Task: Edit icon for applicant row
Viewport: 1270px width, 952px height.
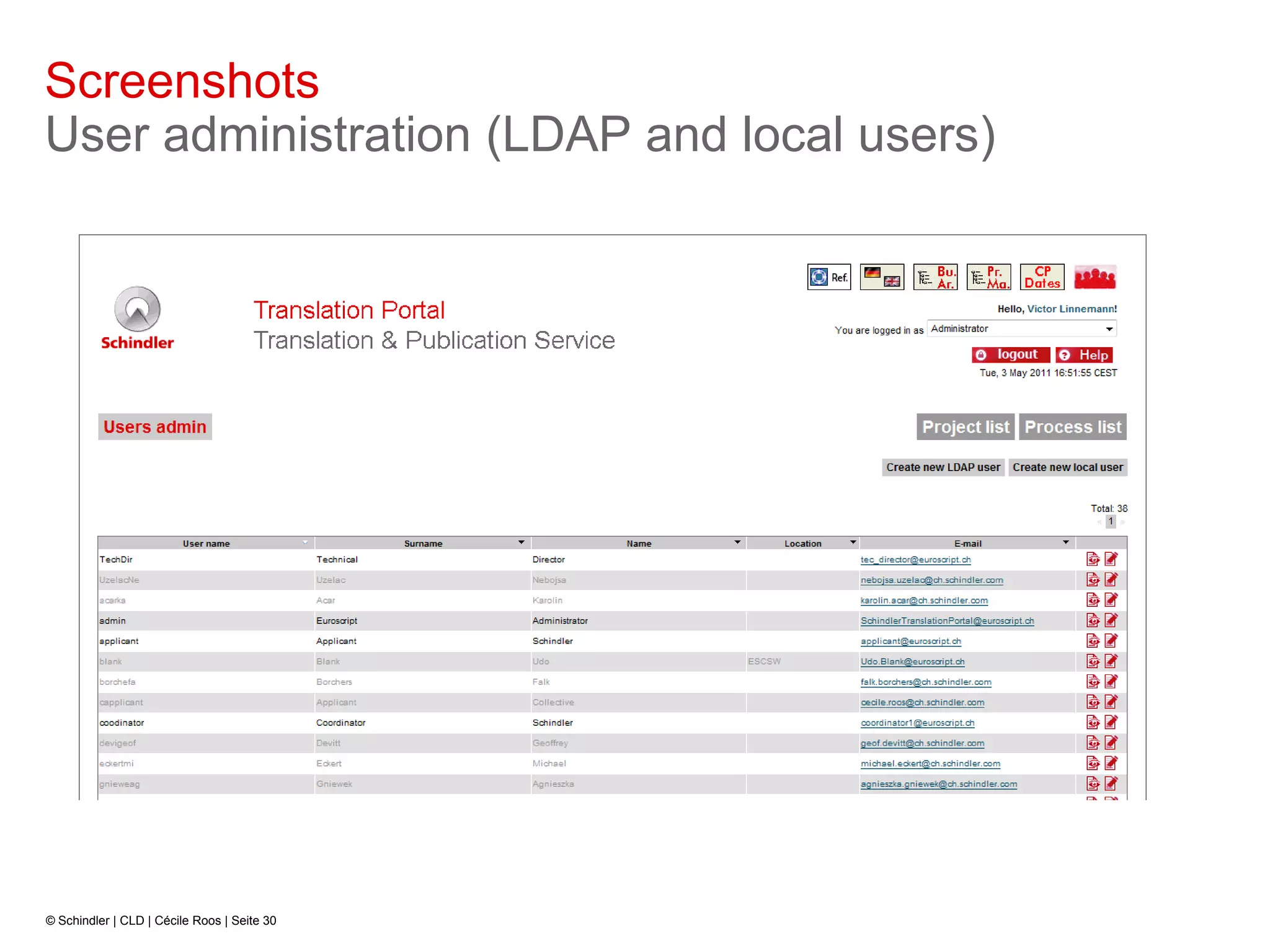Action: click(1111, 641)
